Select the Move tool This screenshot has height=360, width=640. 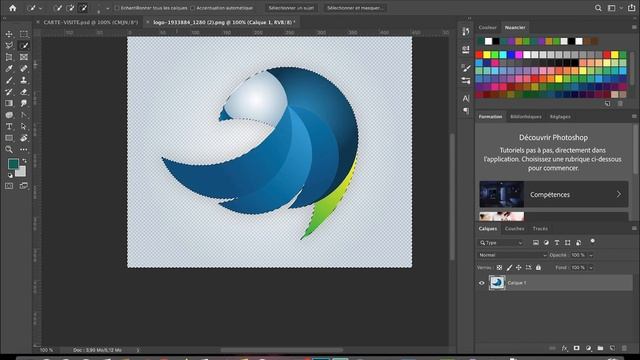coord(9,34)
